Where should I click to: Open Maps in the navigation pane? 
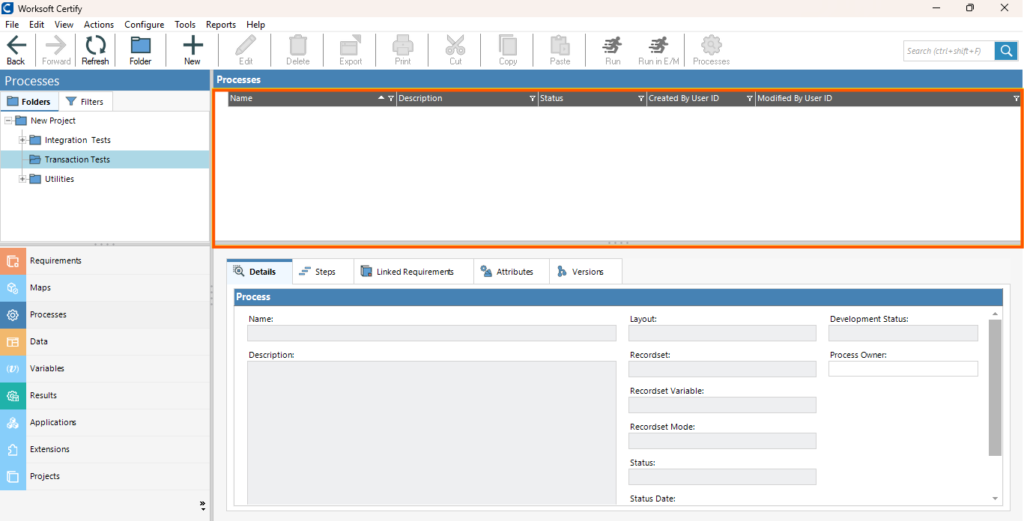104,287
